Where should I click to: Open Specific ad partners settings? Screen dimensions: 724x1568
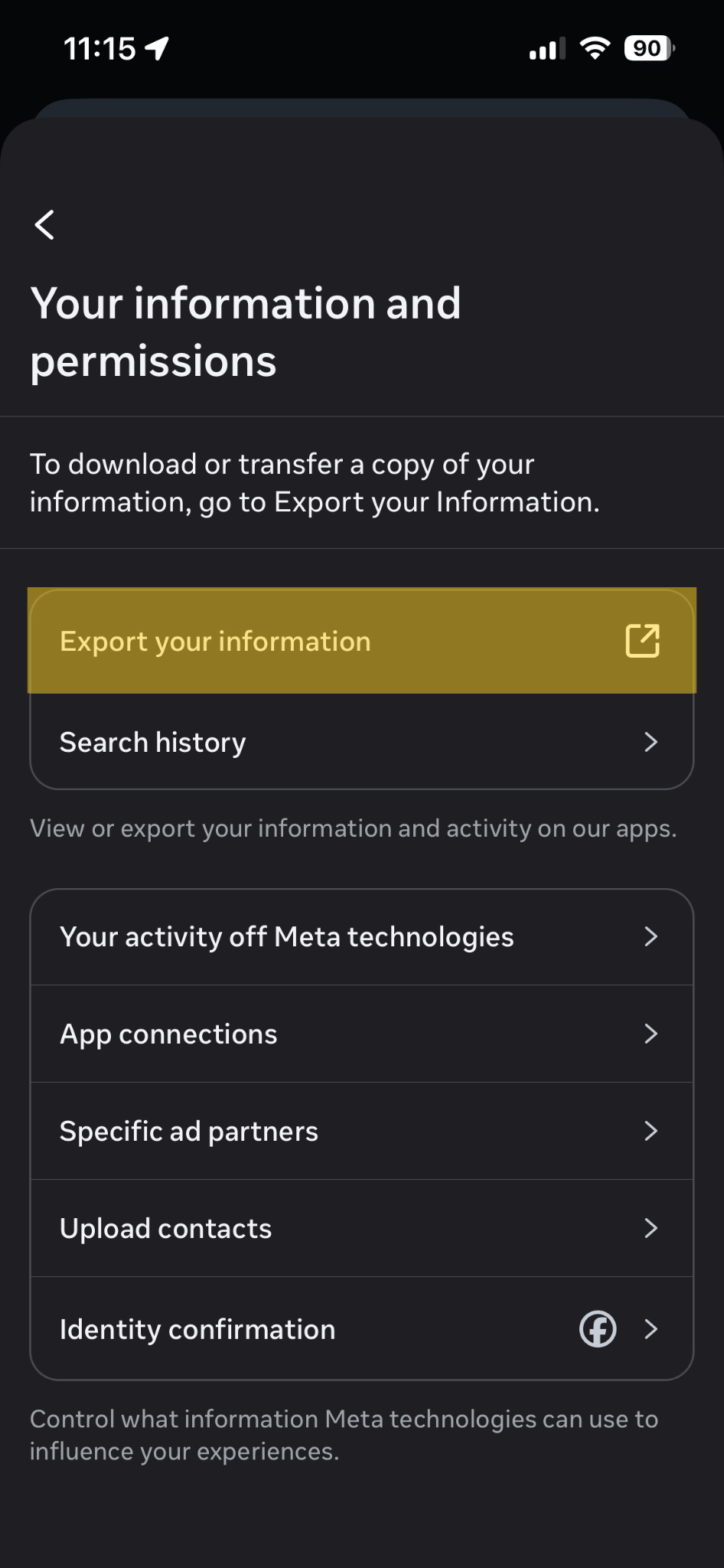tap(362, 1131)
